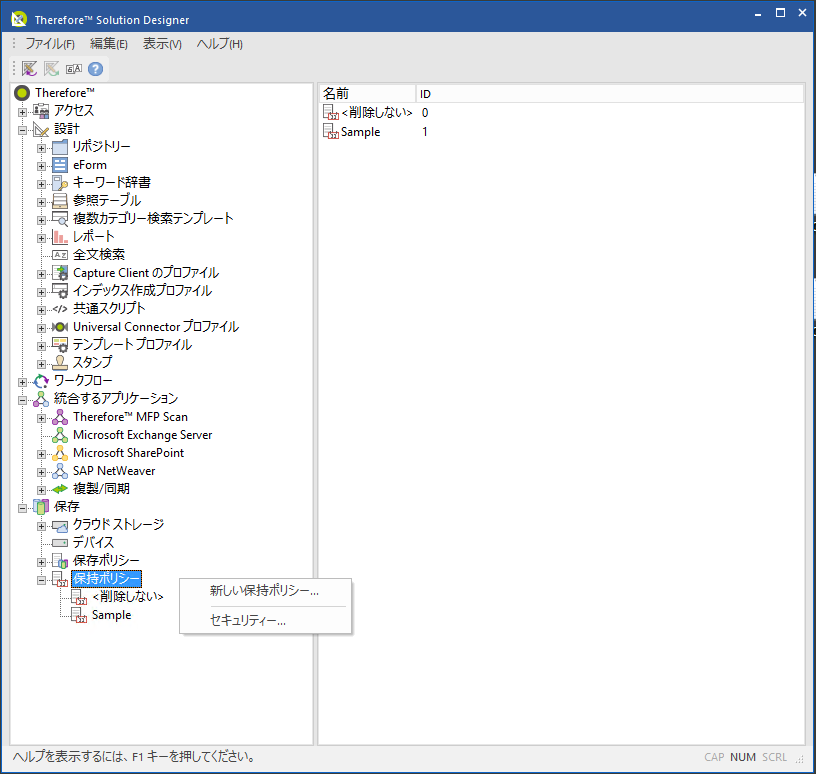816x774 pixels.
Task: Click the Therefore root node icon
Action: tap(22, 93)
